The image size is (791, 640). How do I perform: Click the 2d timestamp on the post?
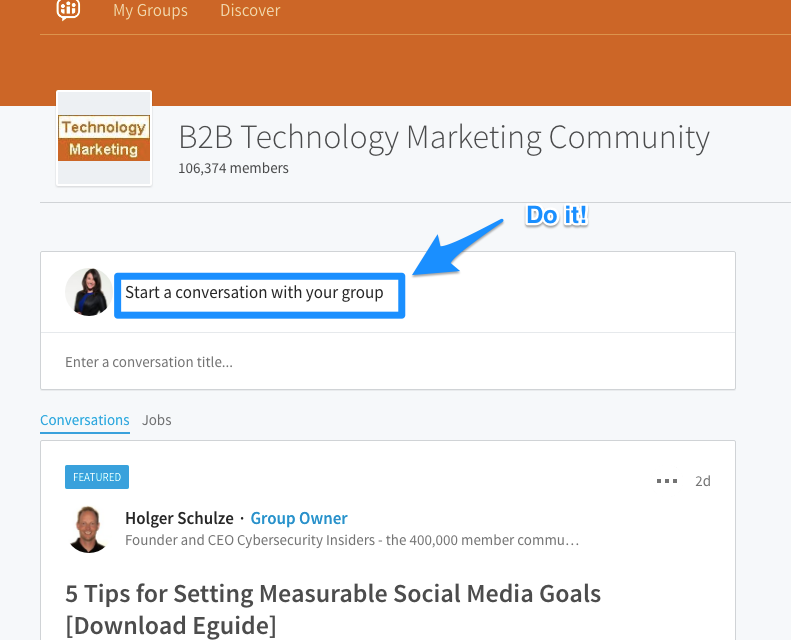pyautogui.click(x=703, y=481)
